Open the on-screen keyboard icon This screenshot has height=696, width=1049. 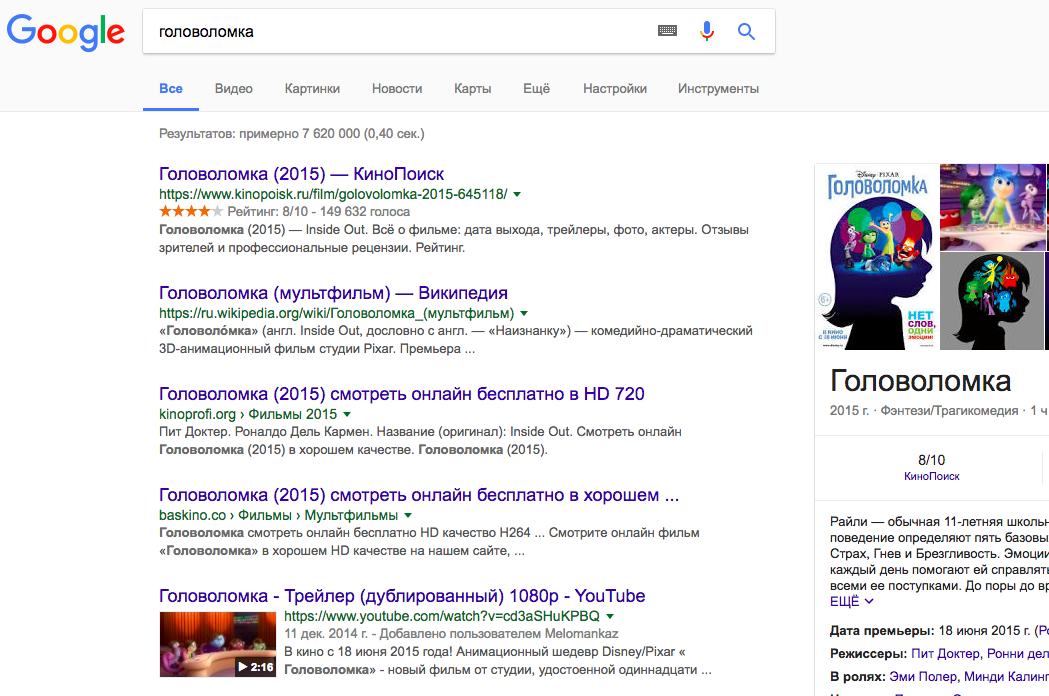pos(667,32)
